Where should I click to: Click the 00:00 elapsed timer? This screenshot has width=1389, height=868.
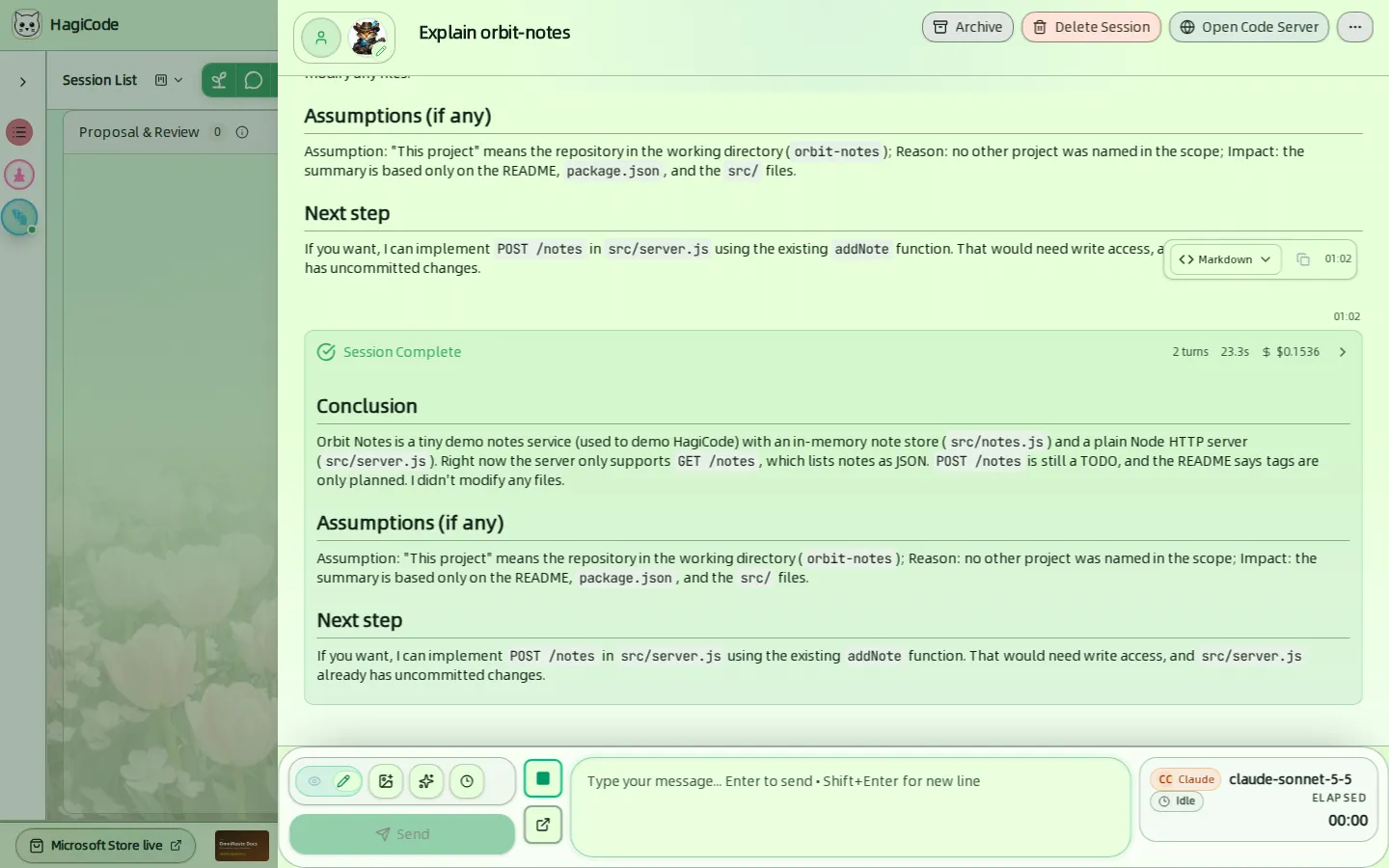point(1348,821)
